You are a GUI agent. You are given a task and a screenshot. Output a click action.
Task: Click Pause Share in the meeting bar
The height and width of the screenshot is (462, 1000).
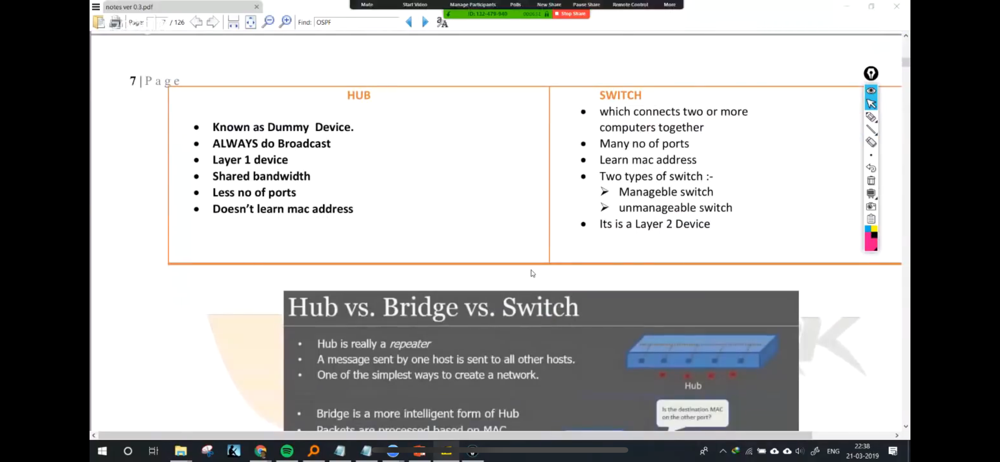point(586,4)
